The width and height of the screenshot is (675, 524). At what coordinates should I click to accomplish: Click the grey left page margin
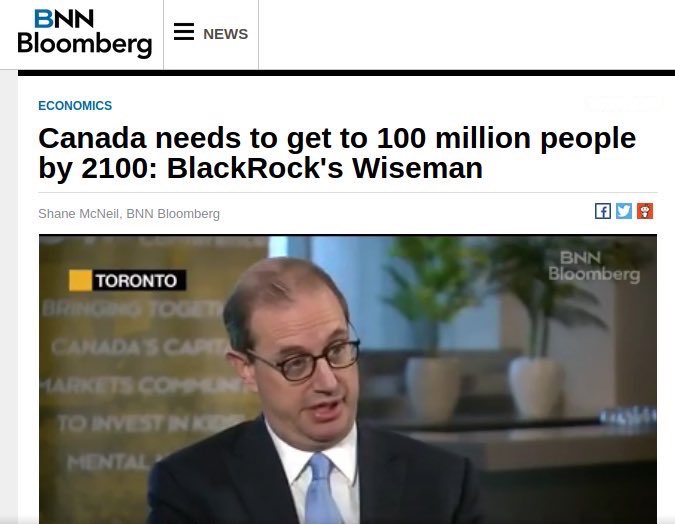pyautogui.click(x=9, y=297)
